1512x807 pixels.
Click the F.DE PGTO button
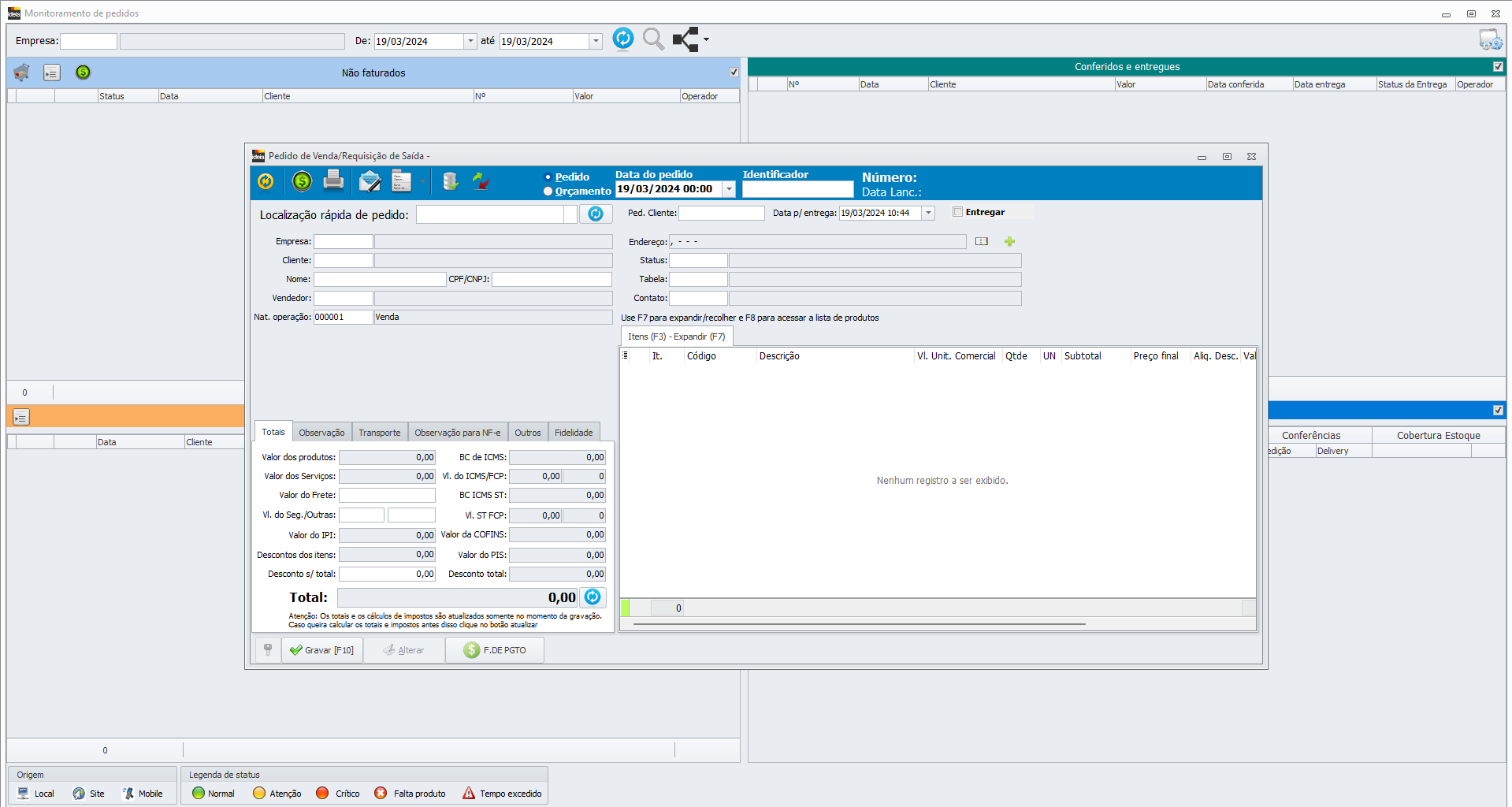tap(495, 650)
